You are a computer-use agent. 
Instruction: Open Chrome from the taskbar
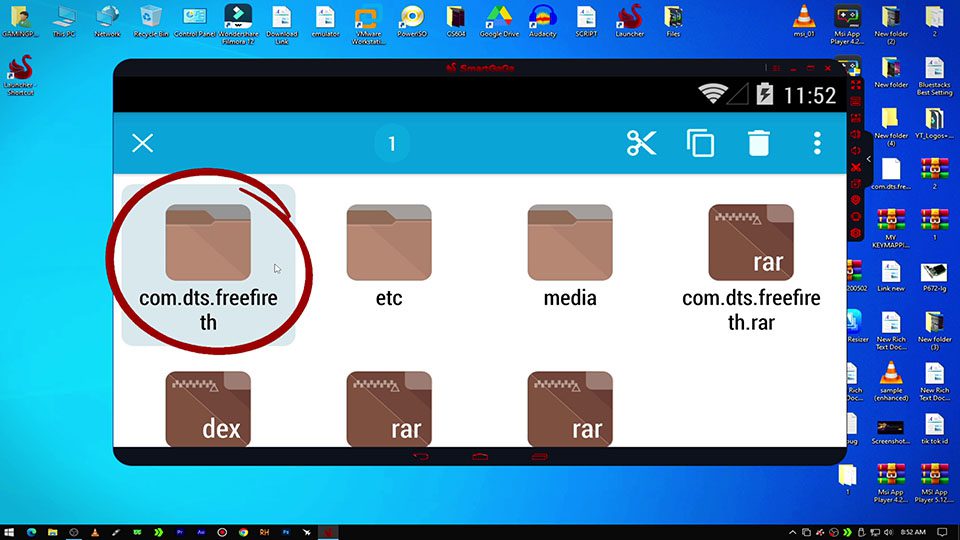click(x=243, y=533)
